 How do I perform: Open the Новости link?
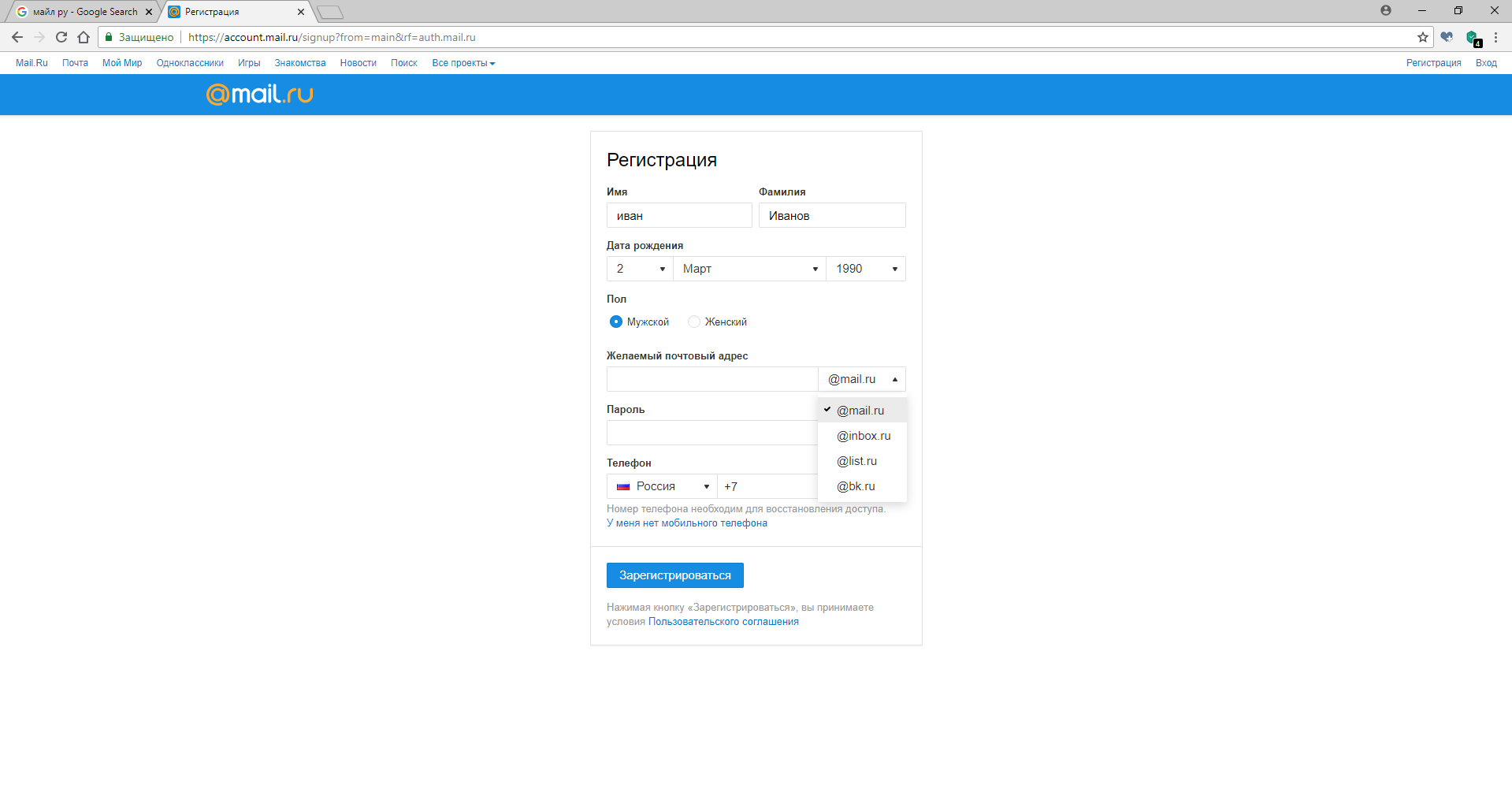358,63
